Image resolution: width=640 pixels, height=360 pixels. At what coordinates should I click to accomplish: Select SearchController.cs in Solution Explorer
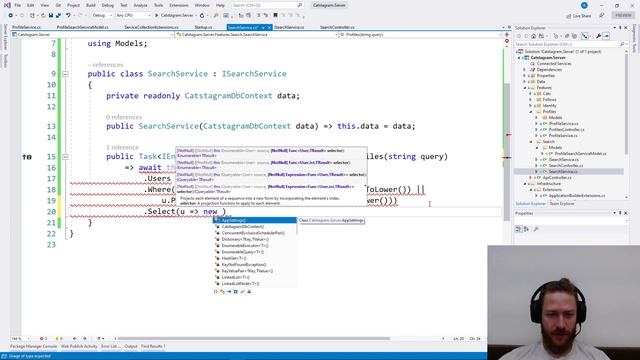point(566,166)
